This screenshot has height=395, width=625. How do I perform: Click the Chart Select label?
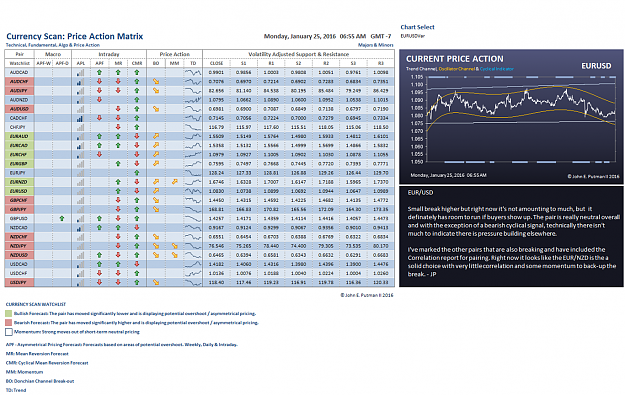(x=417, y=27)
